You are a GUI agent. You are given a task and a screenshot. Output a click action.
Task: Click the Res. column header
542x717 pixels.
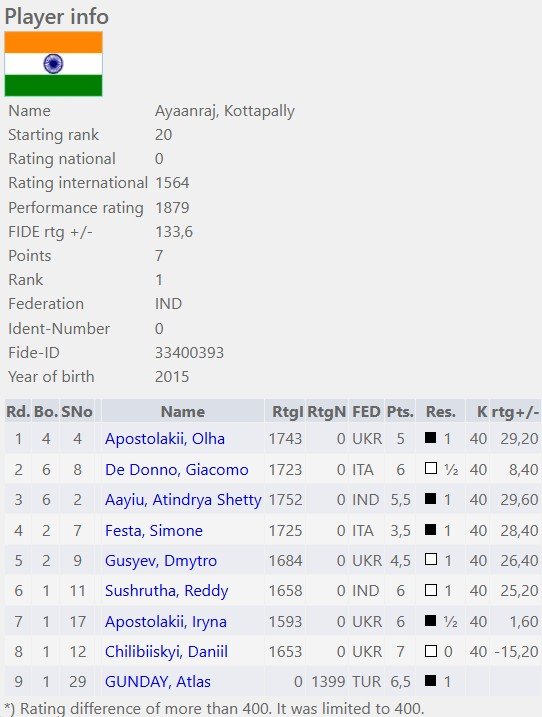click(x=440, y=412)
